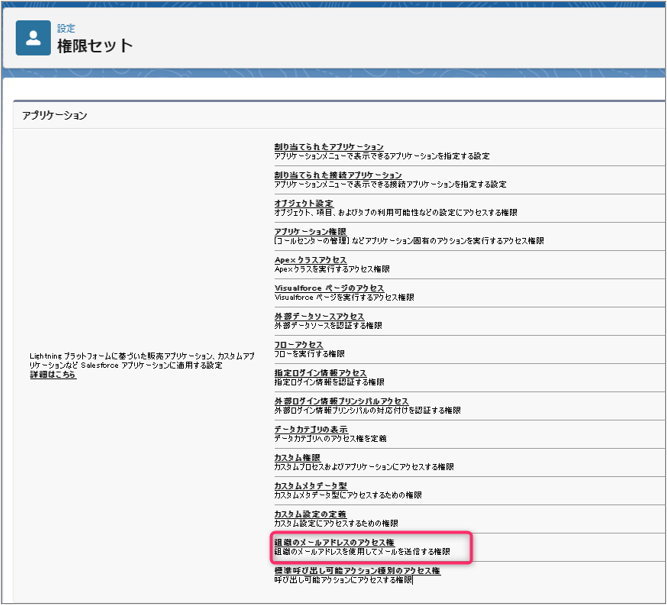Select Apex クラスアクセス link

point(310,260)
